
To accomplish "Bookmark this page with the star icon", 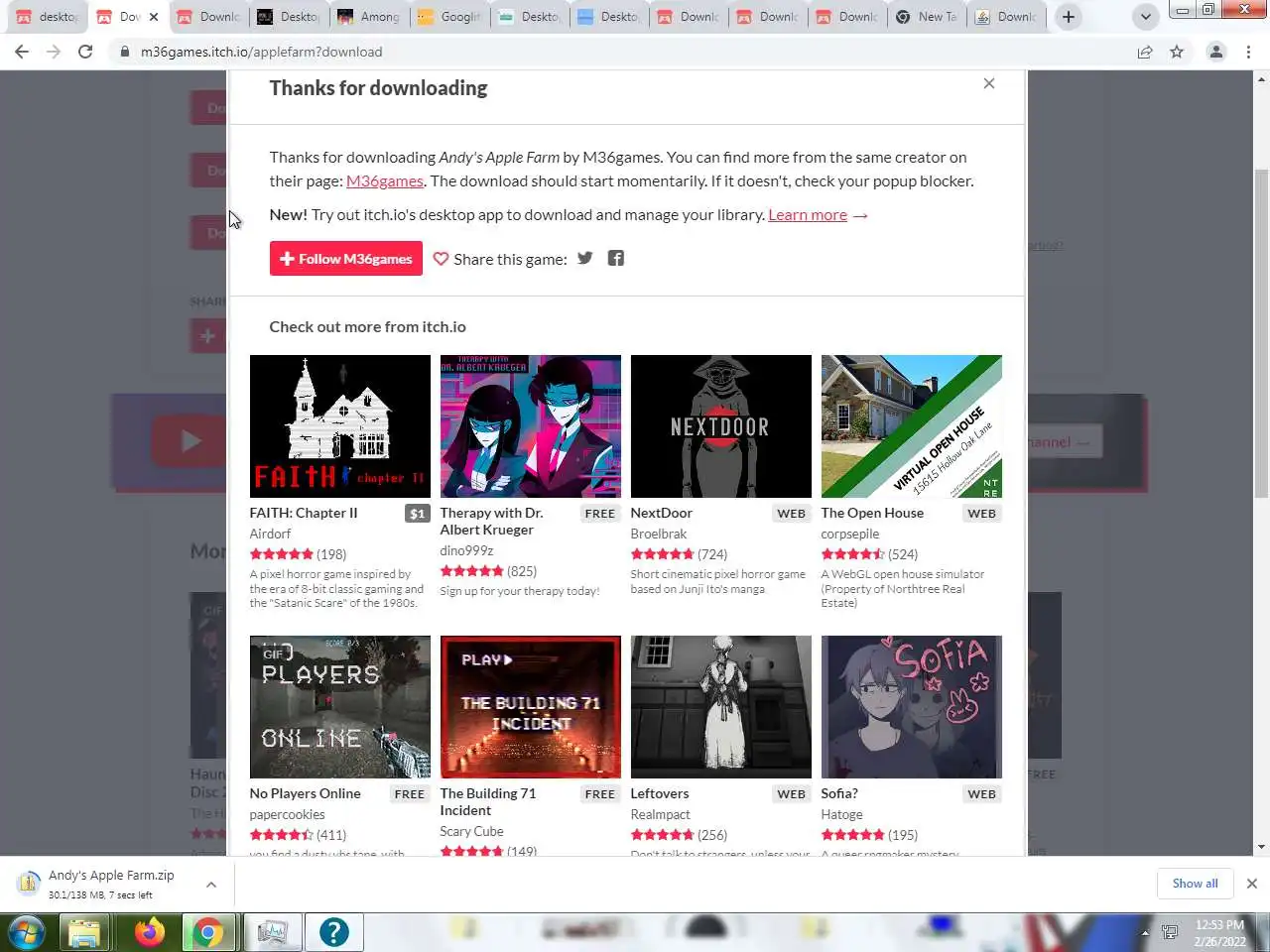I will click(x=1177, y=52).
